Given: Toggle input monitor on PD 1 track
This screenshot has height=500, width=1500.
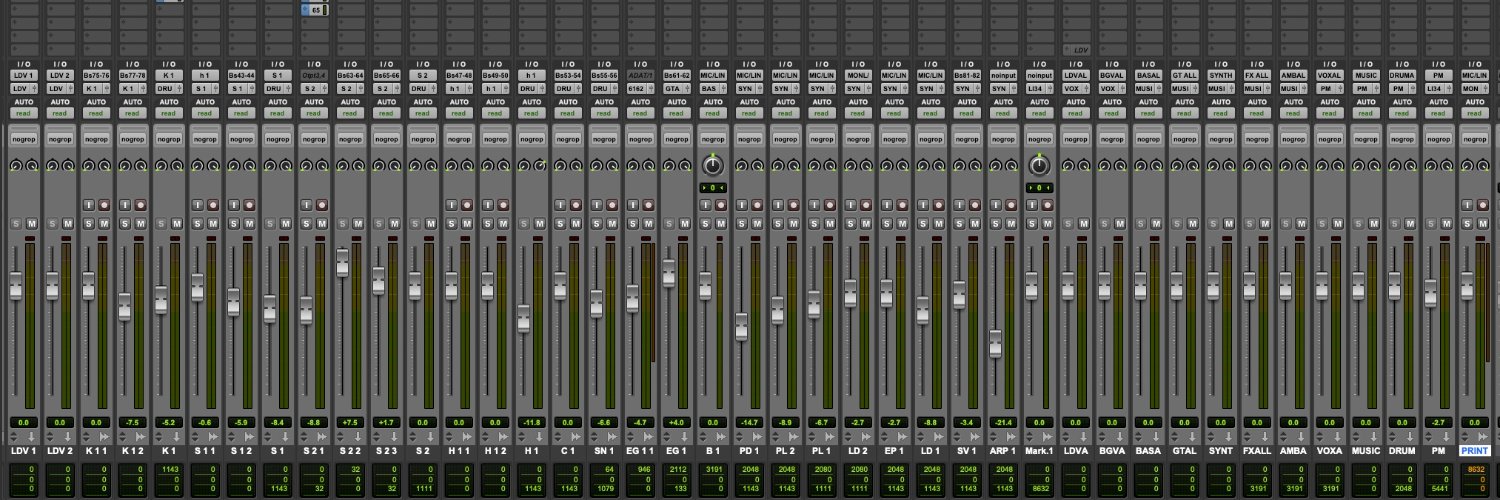Looking at the screenshot, I should click(741, 204).
